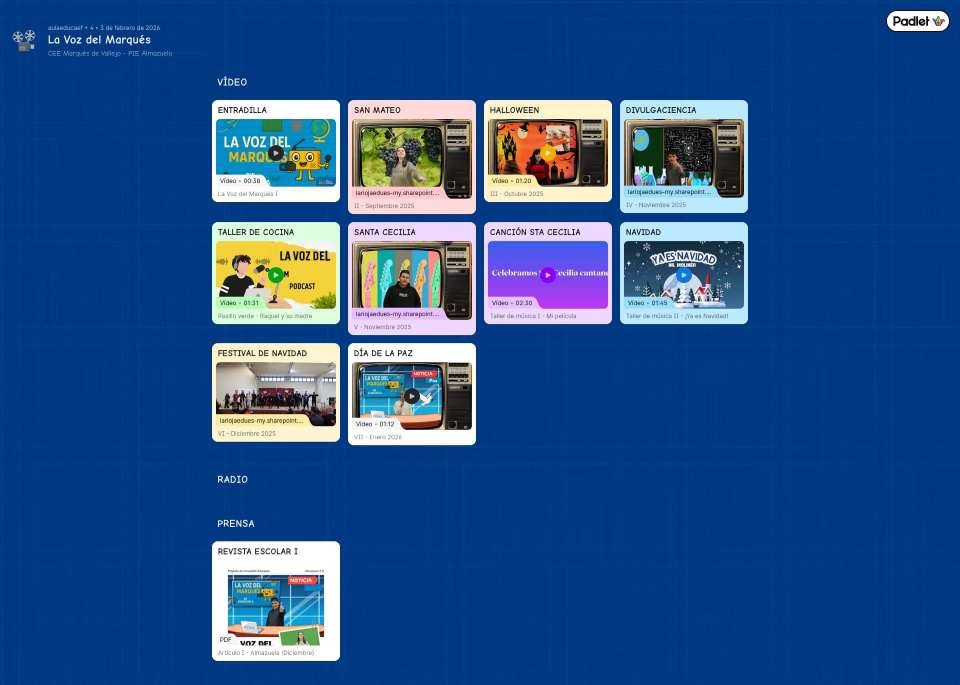This screenshot has width=960, height=685.
Task: Play the Entradilla video
Action: pos(276,153)
